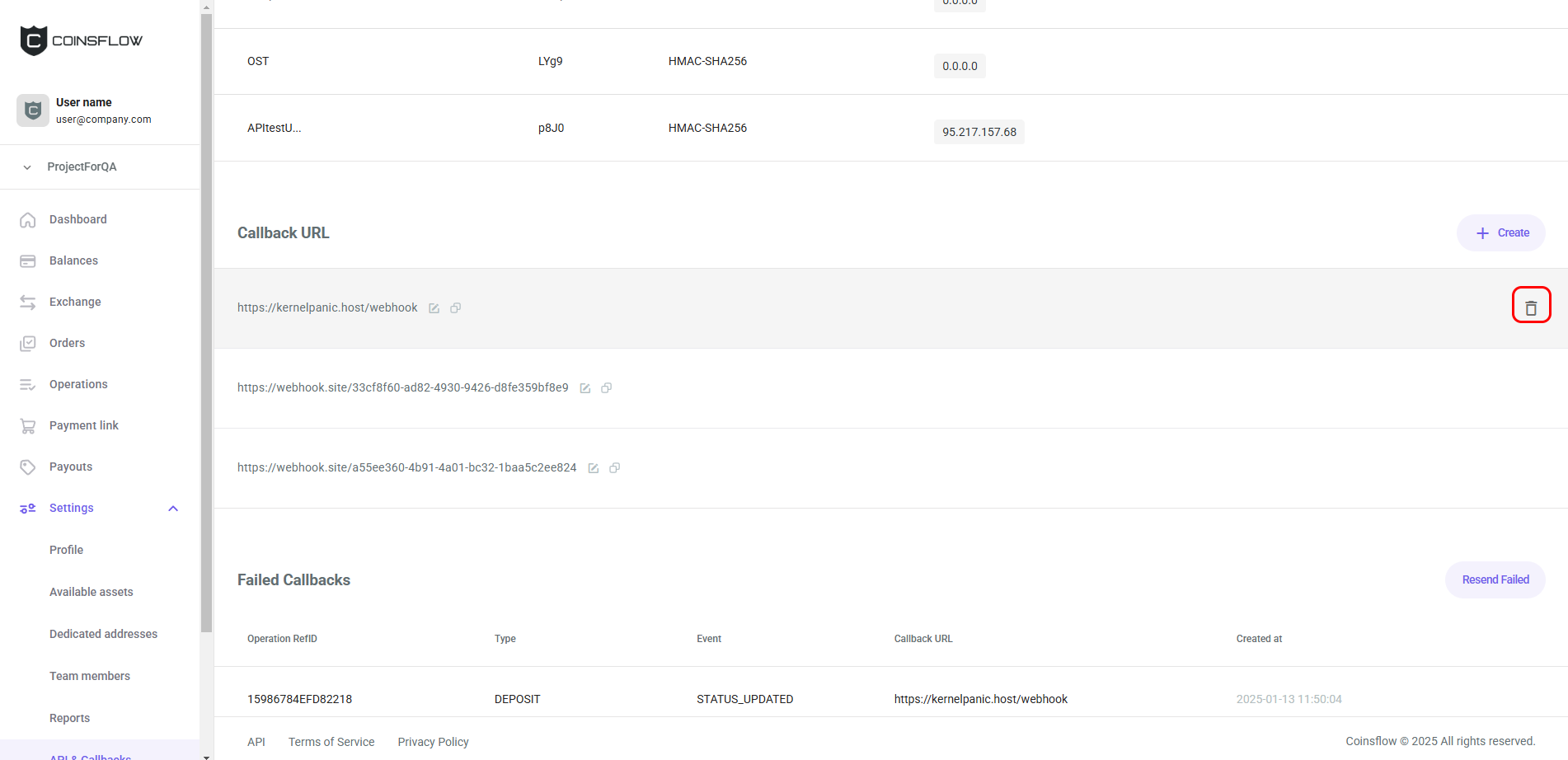Edit the webhook.site 33cf8f60 callback URL
1568x760 pixels.
pos(584,388)
